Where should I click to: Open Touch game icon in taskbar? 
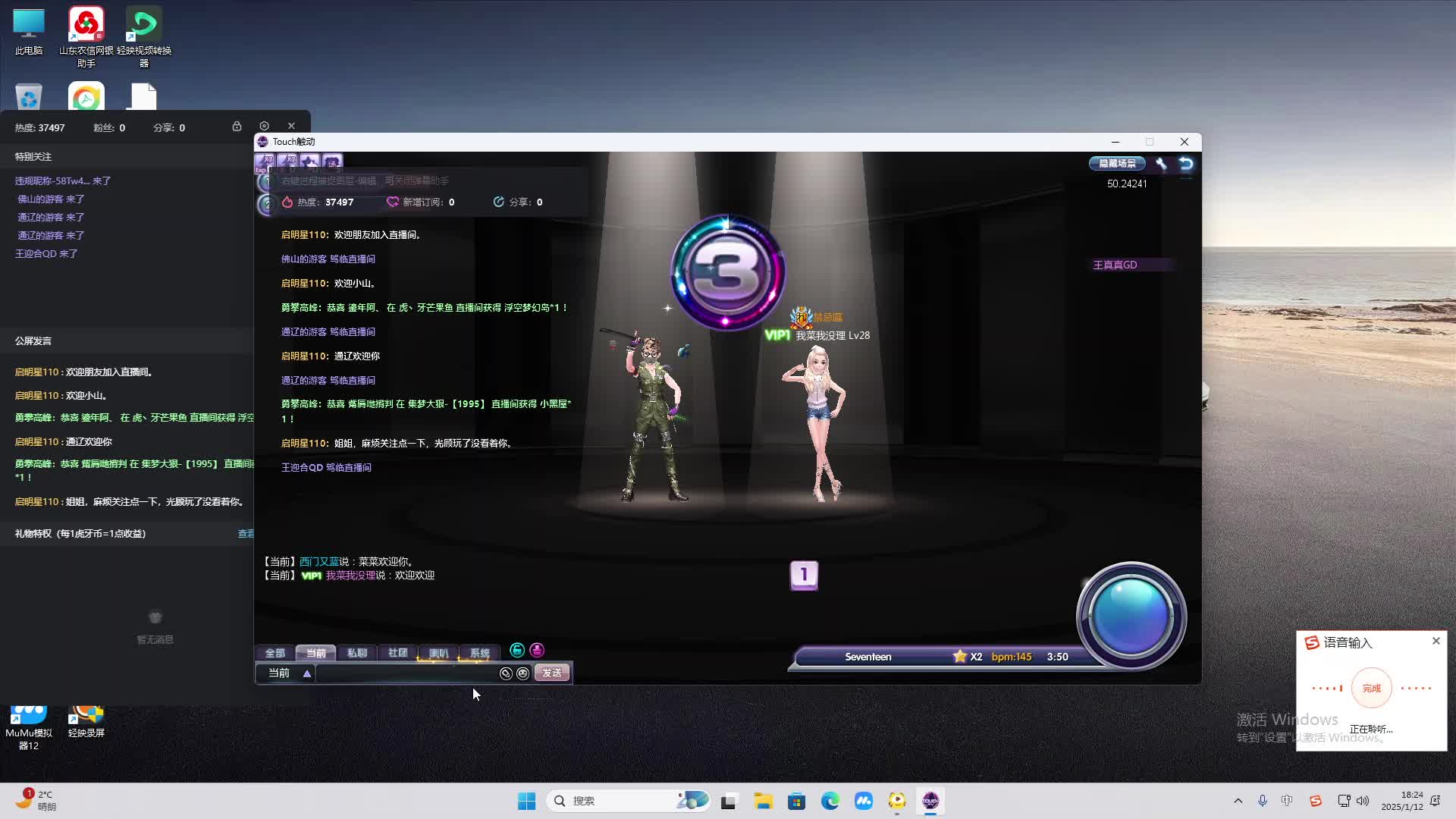pos(930,801)
